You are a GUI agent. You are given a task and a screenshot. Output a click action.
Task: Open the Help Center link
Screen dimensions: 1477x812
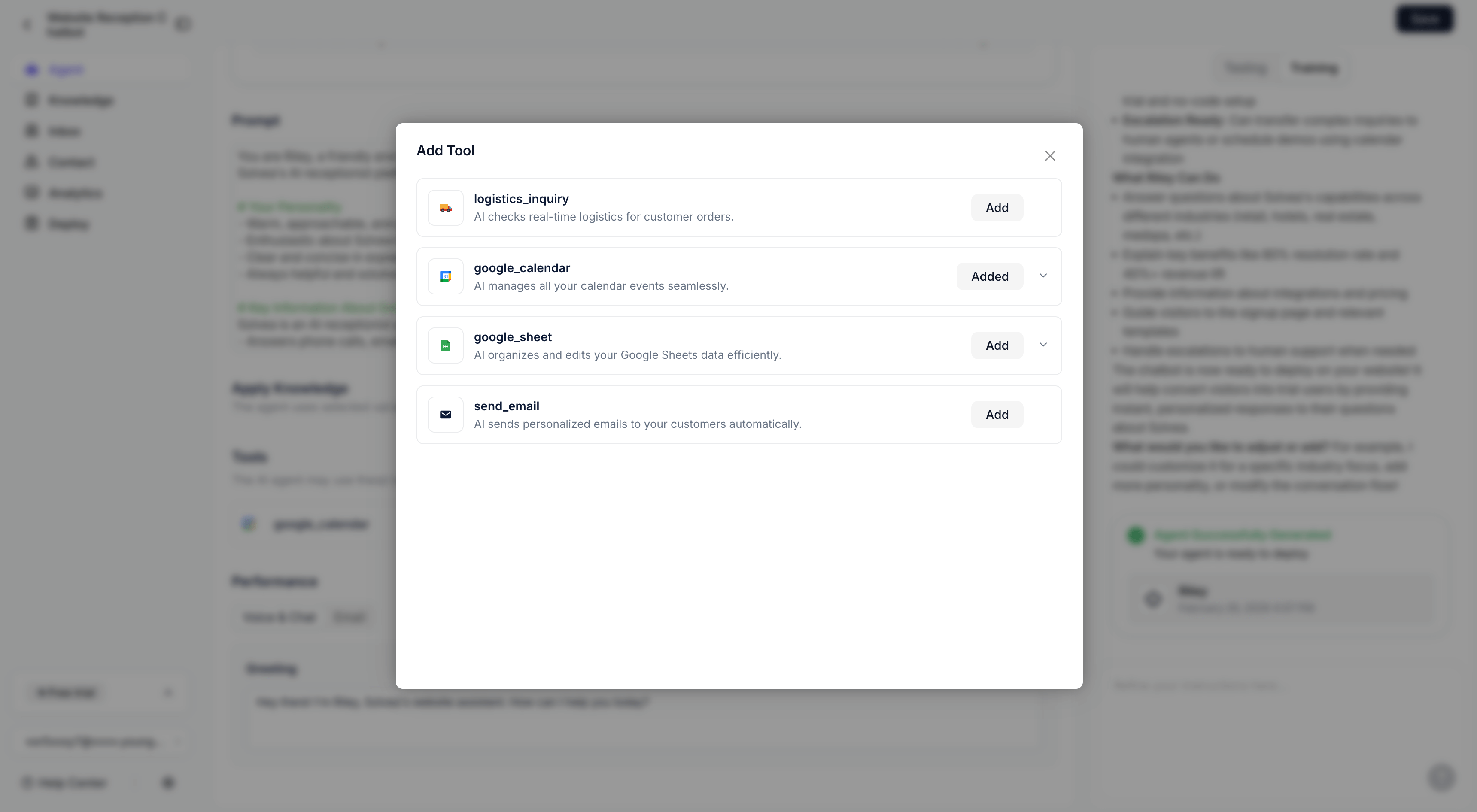coord(72,783)
